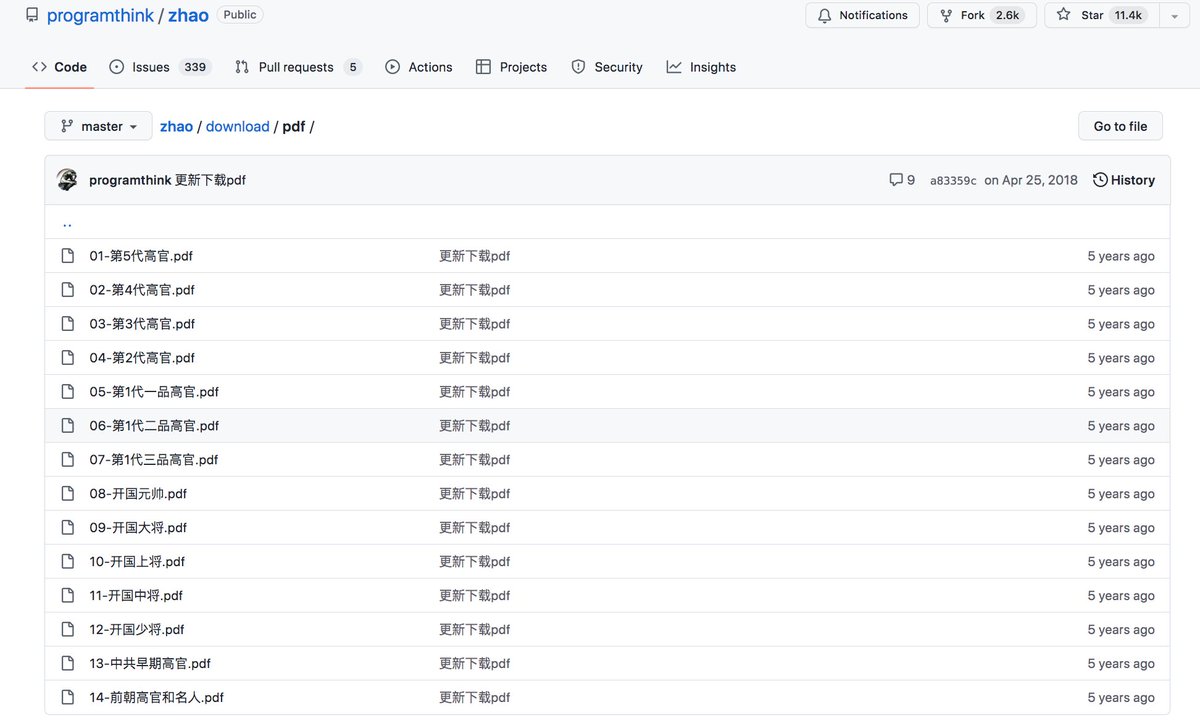Image resolution: width=1200 pixels, height=723 pixels.
Task: Click the file icon for 11-开国中将.pdf
Action: pyautogui.click(x=68, y=596)
